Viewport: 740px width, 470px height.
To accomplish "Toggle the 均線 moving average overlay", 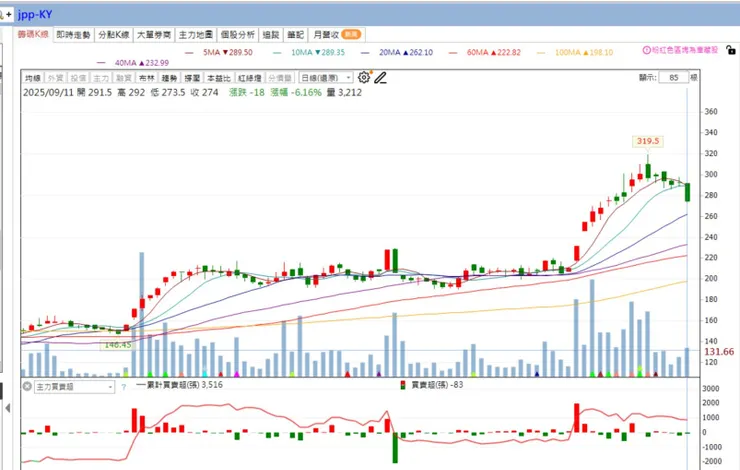I will point(33,78).
